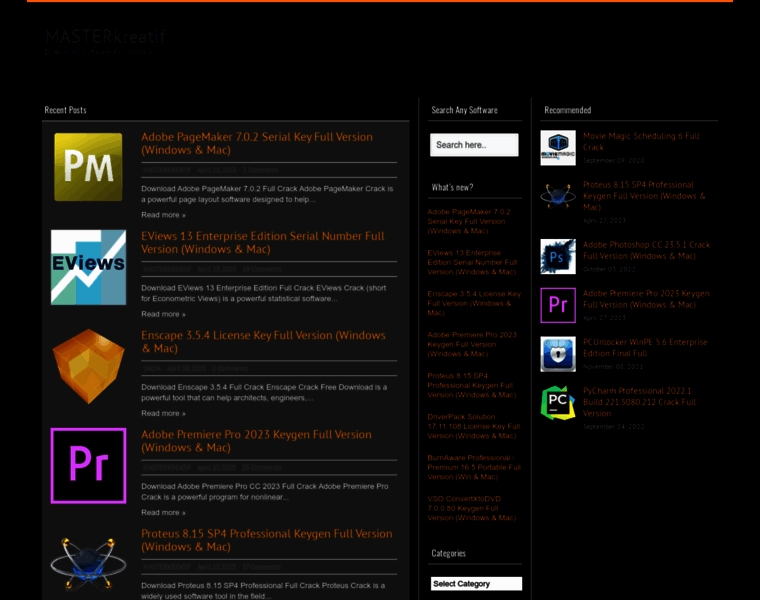Open Adobe PageMaker 7.0.2 Serial Key post title
Viewport: 760px width, 600px height.
point(257,143)
